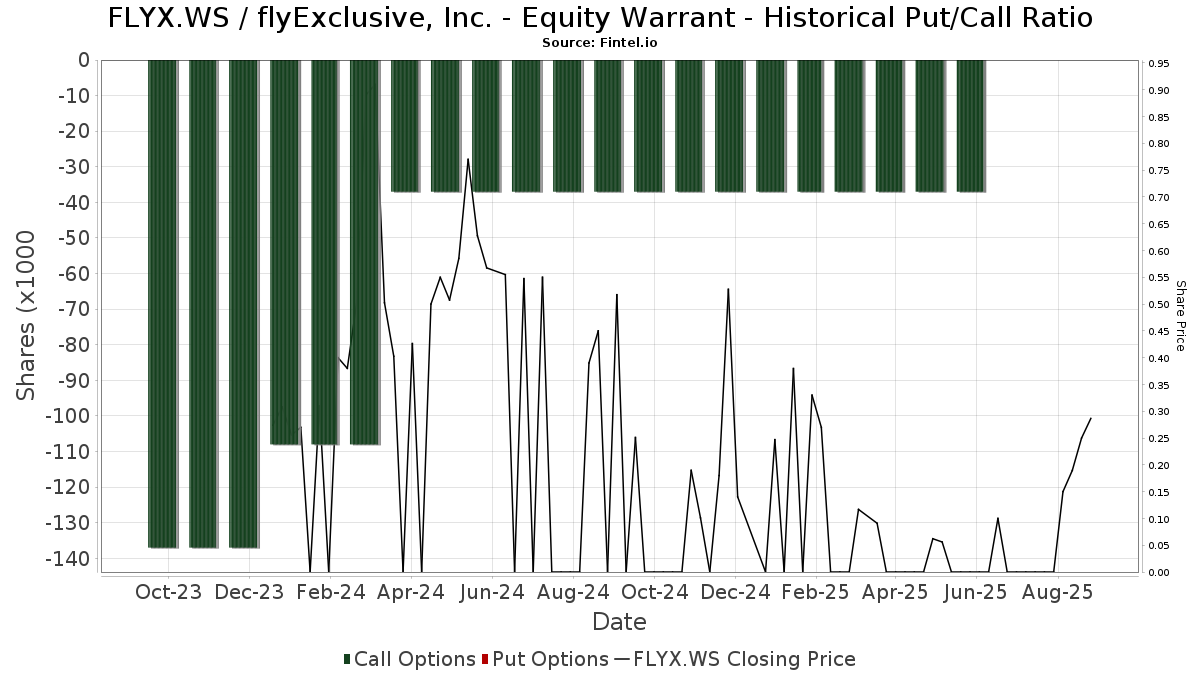The width and height of the screenshot is (1200, 675).
Task: Click the -140 value on the shares axis
Action: [x=66, y=558]
